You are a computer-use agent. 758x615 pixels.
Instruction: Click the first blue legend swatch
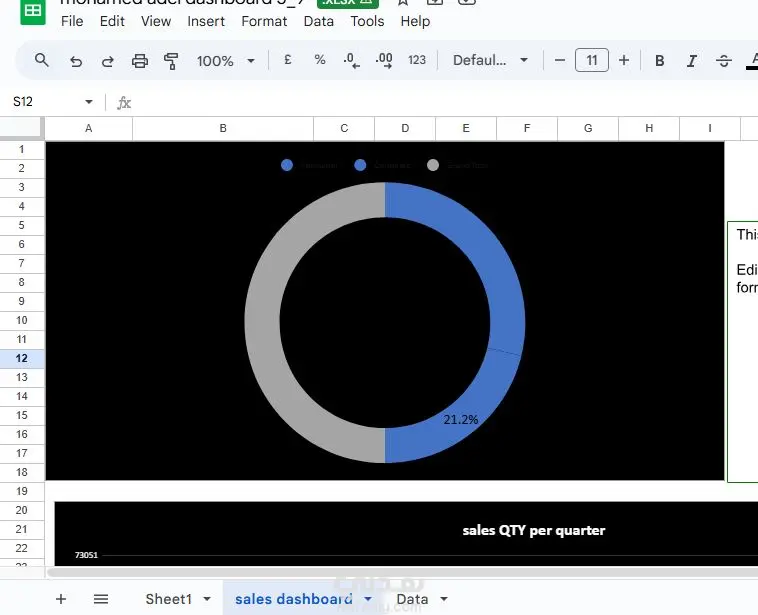(287, 165)
